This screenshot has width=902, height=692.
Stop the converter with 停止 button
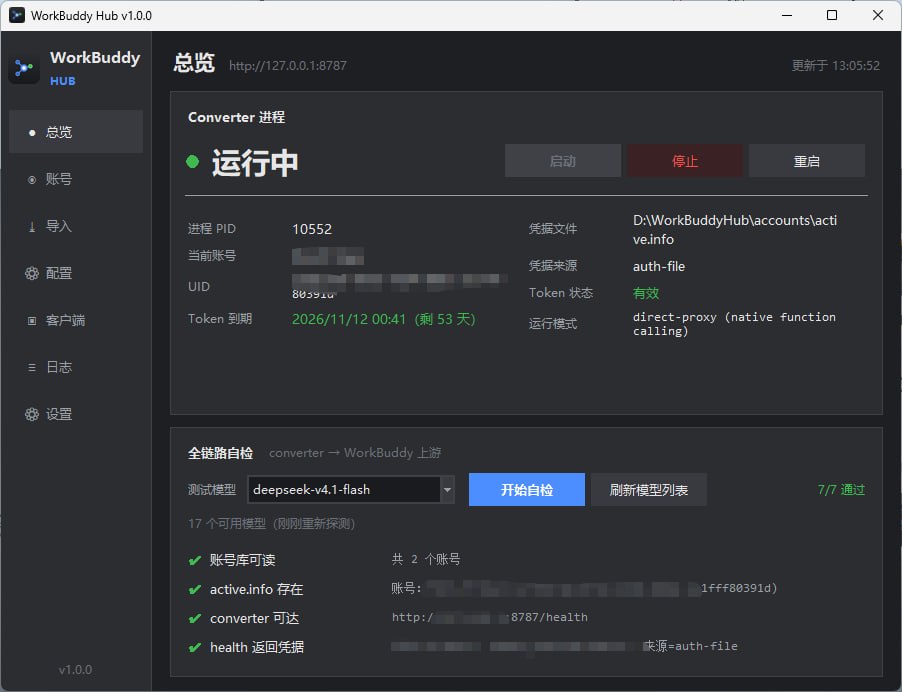685,161
